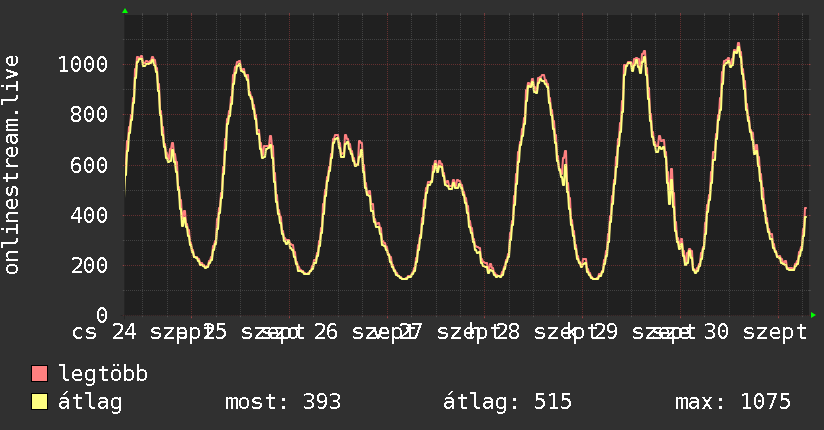
Task: Select the legtöbb legend label
Action: pyautogui.click(x=103, y=373)
